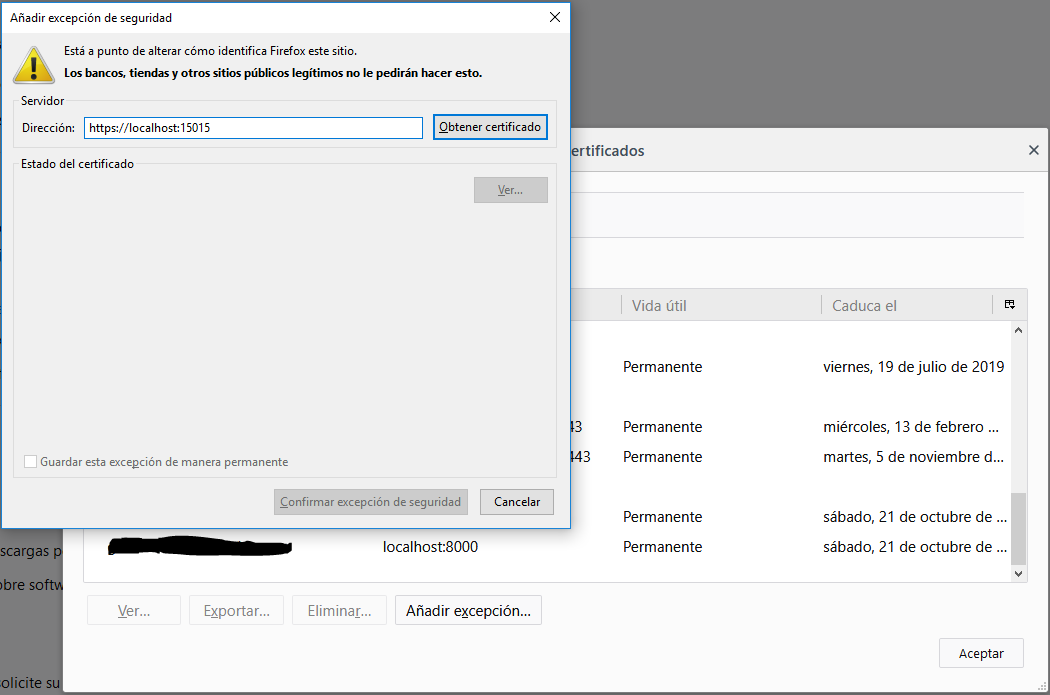Sort by the Caduca el column header
Viewport: 1050px width, 695px height.
point(905,305)
